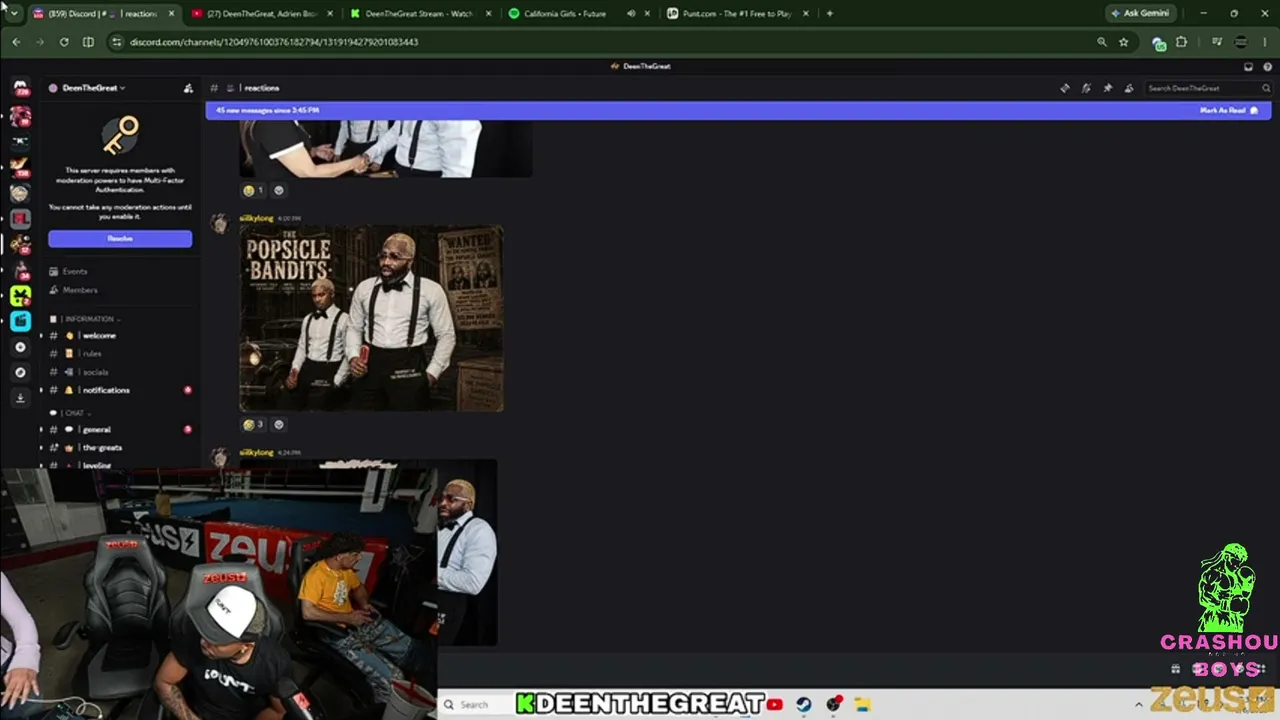
Task: Open Steam from the taskbar
Action: [804, 704]
